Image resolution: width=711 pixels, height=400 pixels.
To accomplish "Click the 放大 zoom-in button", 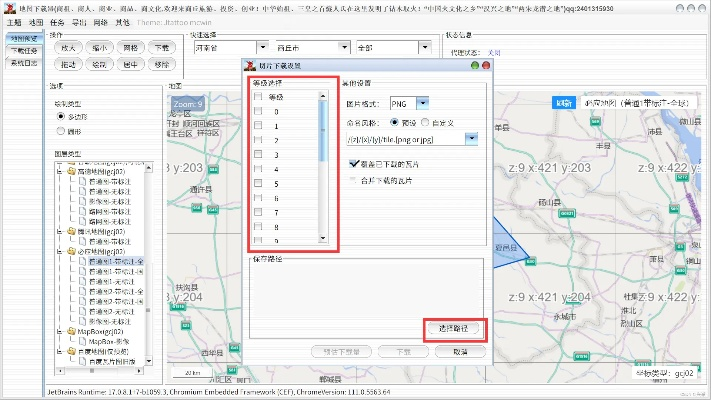I will pyautogui.click(x=69, y=47).
